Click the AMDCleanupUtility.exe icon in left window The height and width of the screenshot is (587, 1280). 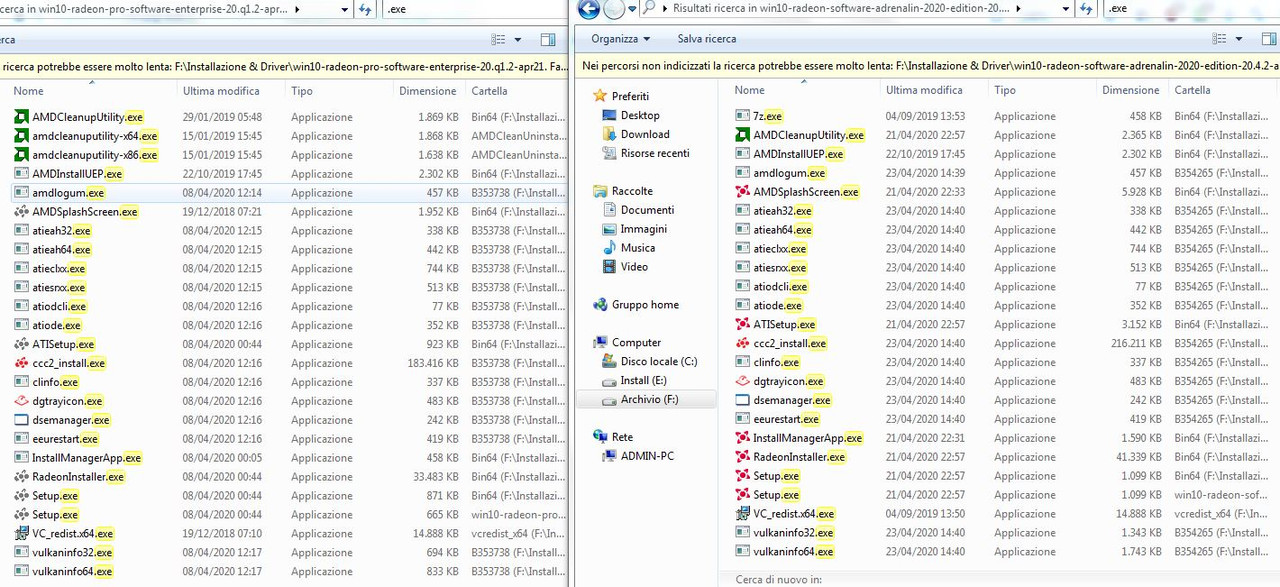(22, 117)
